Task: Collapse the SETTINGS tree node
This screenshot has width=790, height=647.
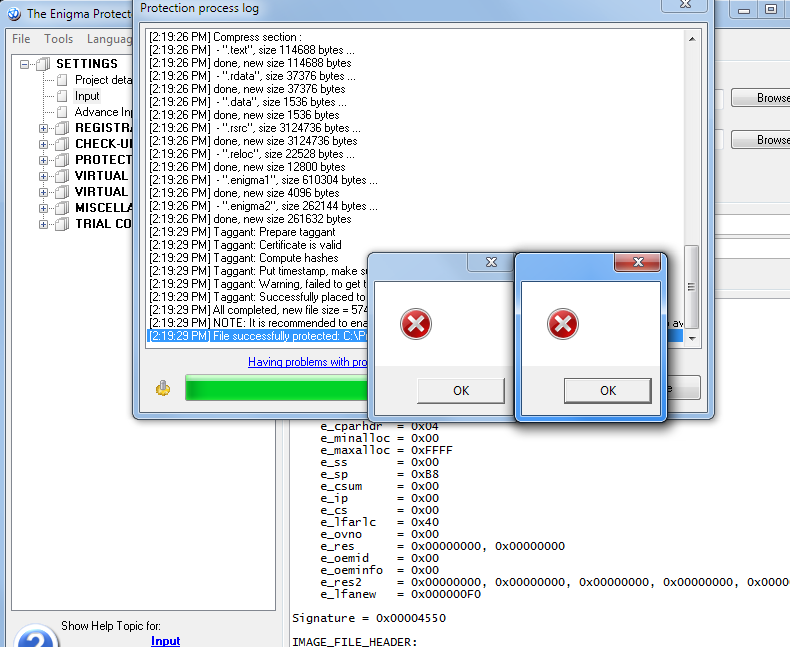Action: 24,64
